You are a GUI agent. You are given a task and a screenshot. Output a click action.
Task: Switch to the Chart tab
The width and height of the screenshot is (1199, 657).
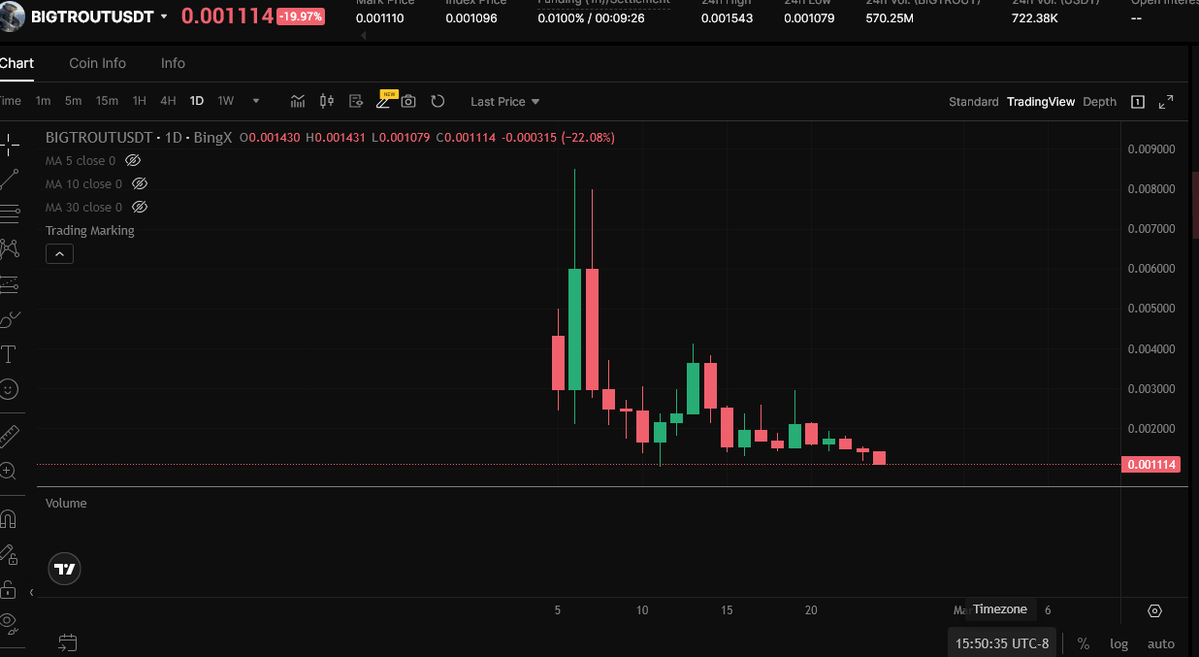pos(17,63)
